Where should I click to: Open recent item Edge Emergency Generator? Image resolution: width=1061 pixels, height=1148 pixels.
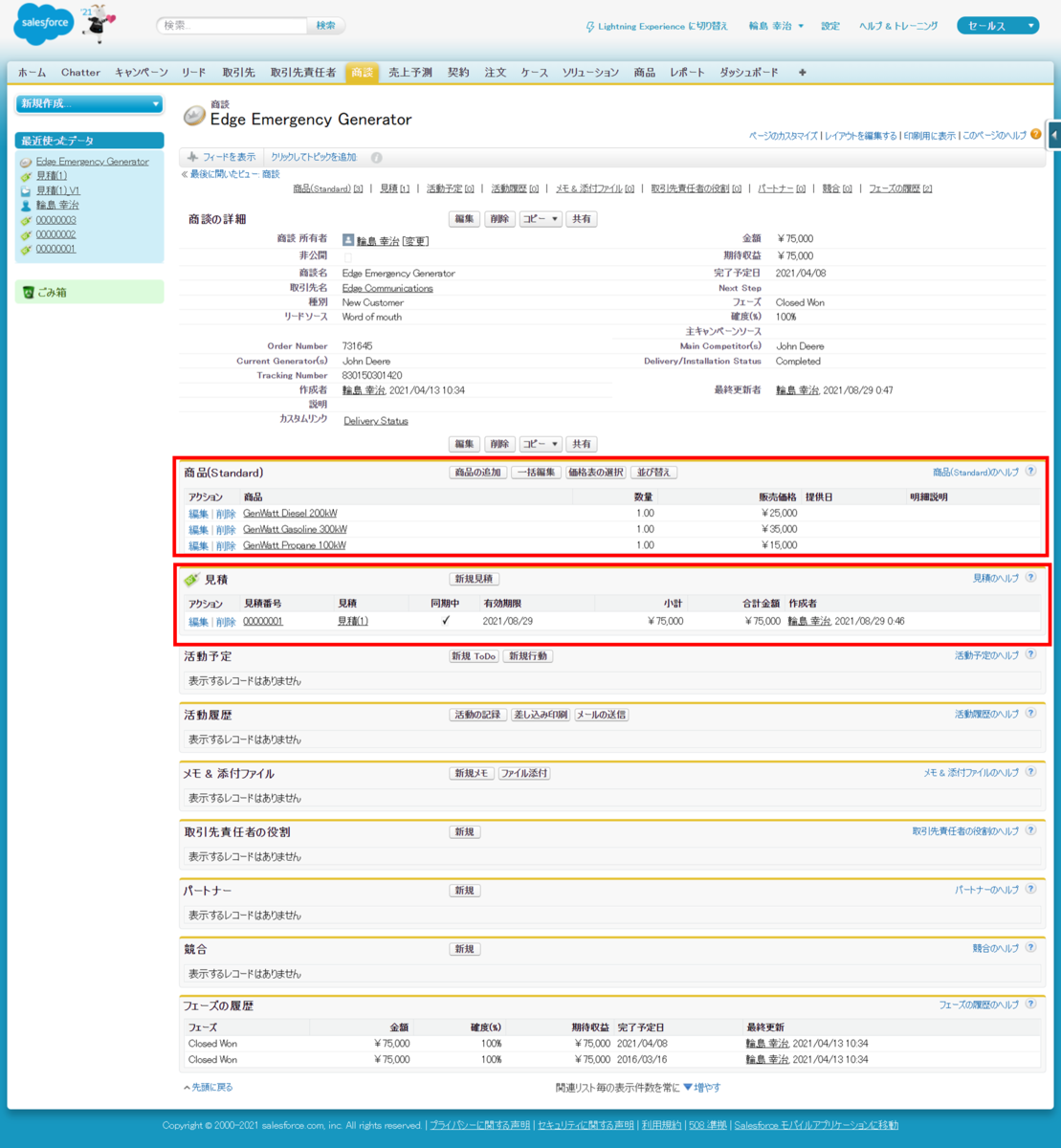[92, 162]
